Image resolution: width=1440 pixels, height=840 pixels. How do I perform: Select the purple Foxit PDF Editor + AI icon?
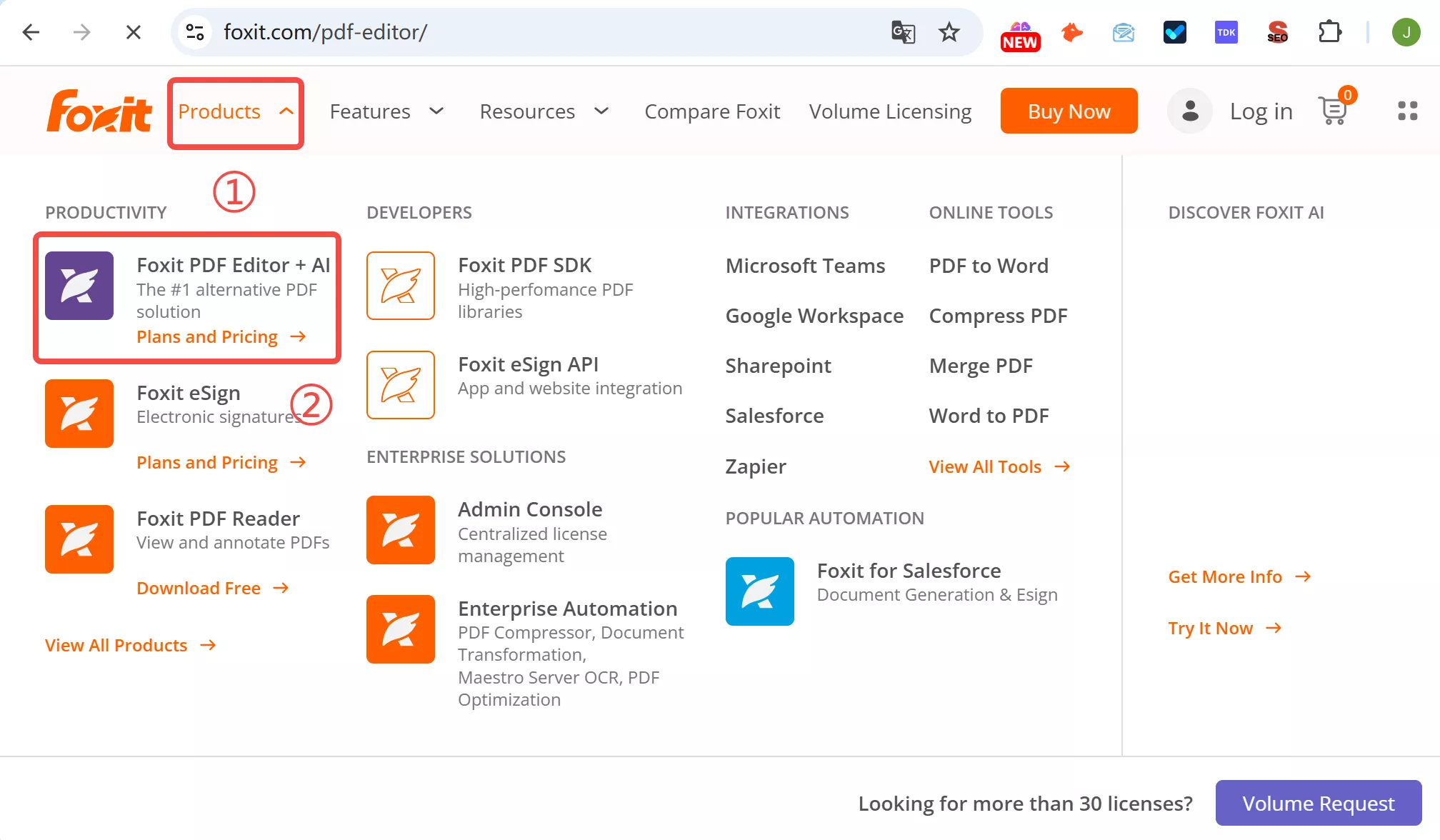tap(79, 286)
